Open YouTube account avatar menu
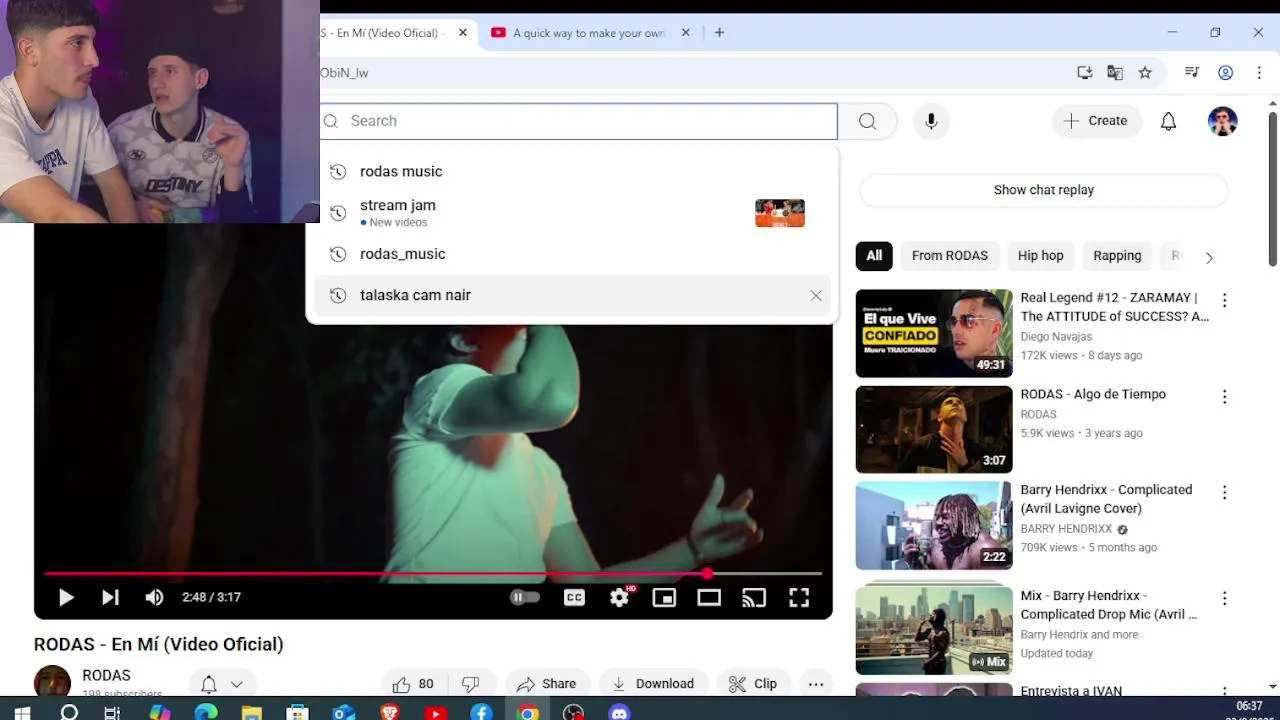Viewport: 1280px width, 720px height. 1223,121
